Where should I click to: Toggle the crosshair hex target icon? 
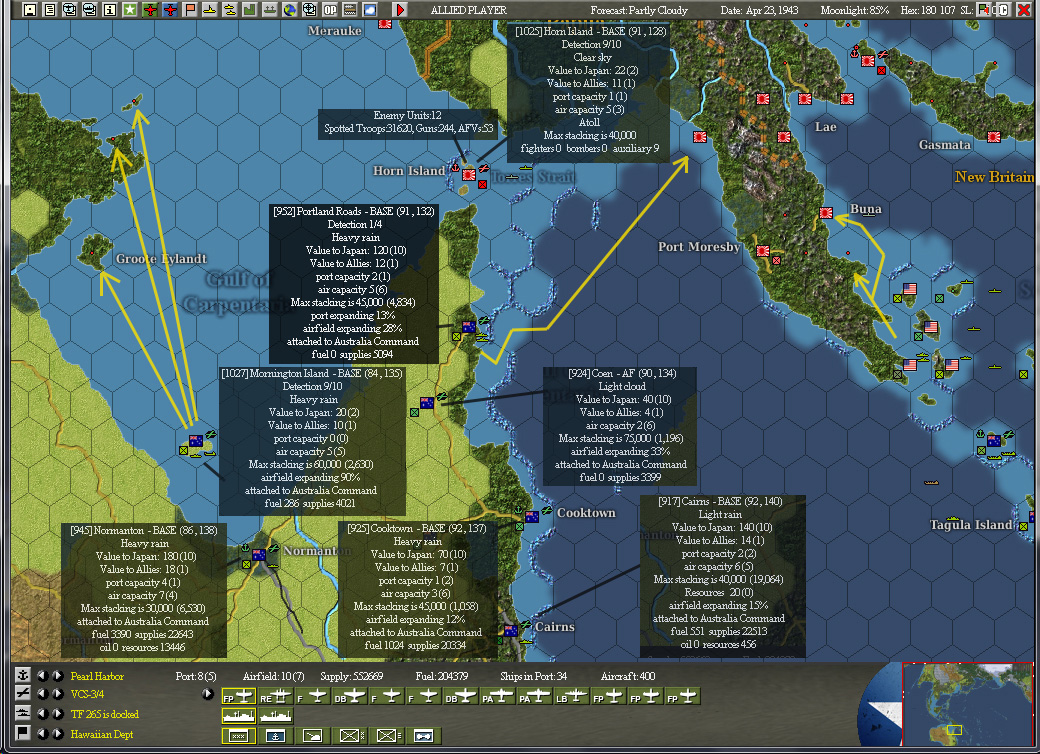click(x=310, y=9)
